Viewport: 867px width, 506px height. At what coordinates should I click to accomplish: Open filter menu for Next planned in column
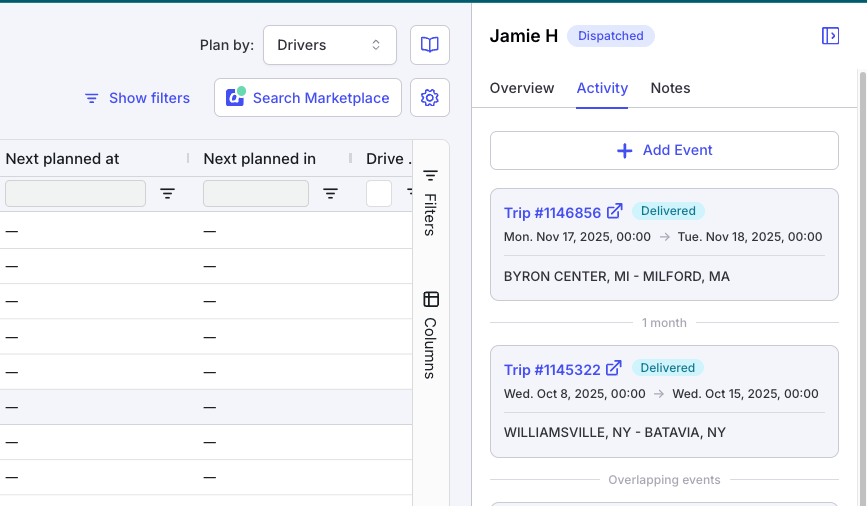point(331,194)
